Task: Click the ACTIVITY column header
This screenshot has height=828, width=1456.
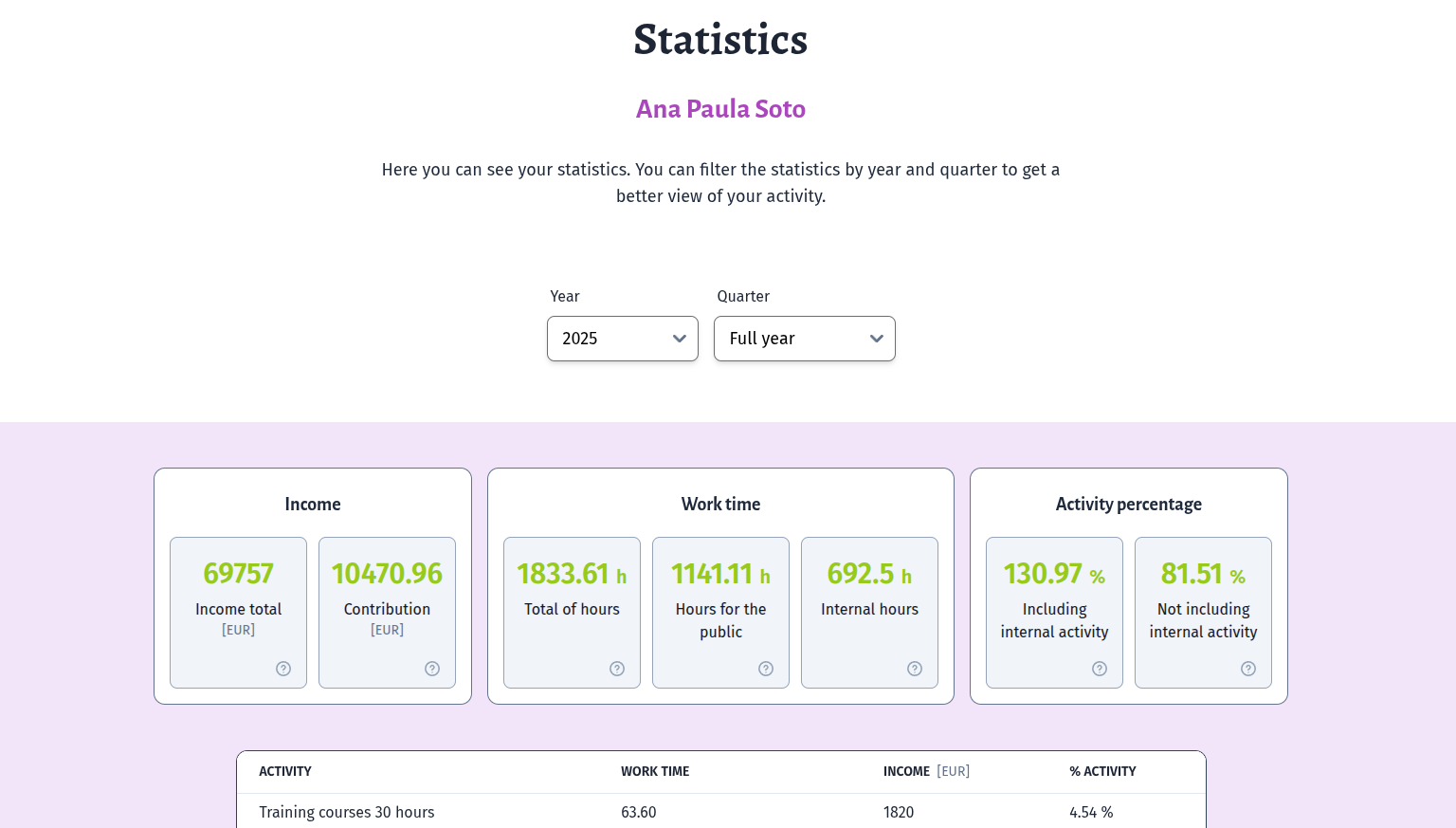Action: (x=285, y=772)
